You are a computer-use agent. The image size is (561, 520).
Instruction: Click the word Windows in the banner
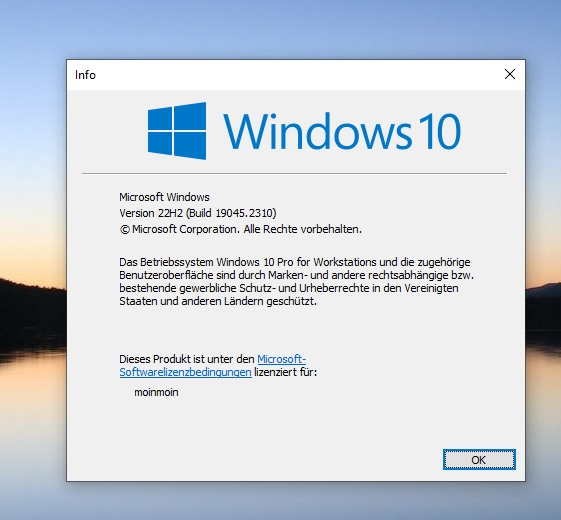(x=317, y=131)
